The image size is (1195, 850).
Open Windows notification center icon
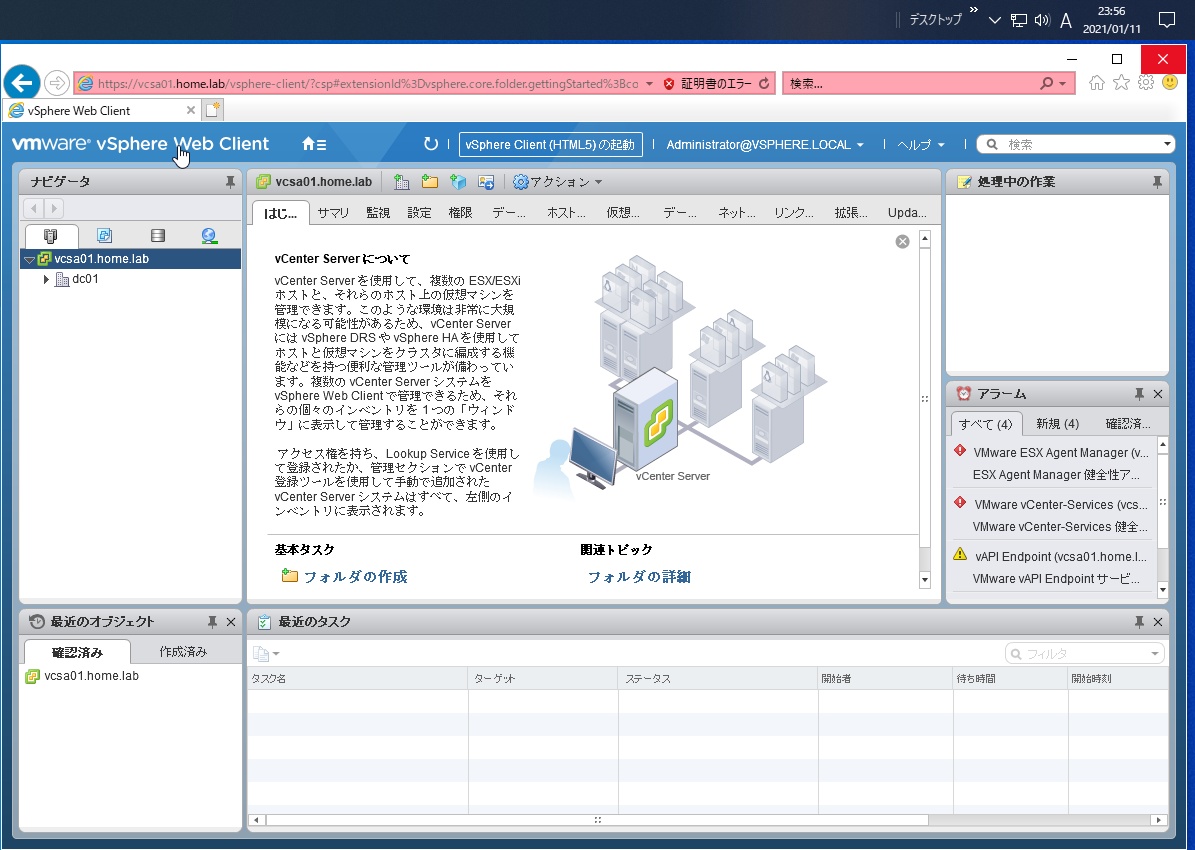(1167, 20)
